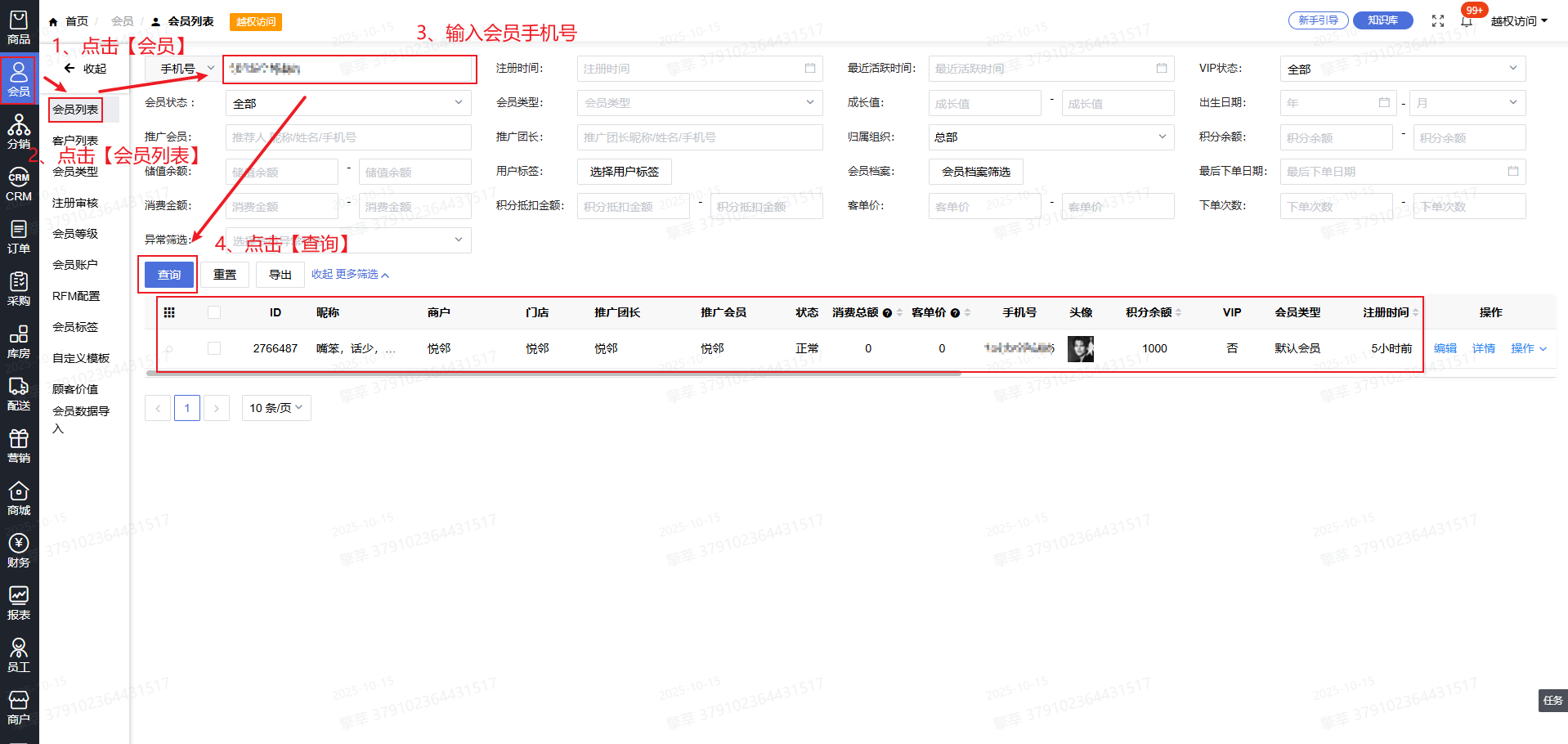The image size is (1568, 744).
Task: Open the 10 条/页 page size selector
Action: tap(276, 407)
